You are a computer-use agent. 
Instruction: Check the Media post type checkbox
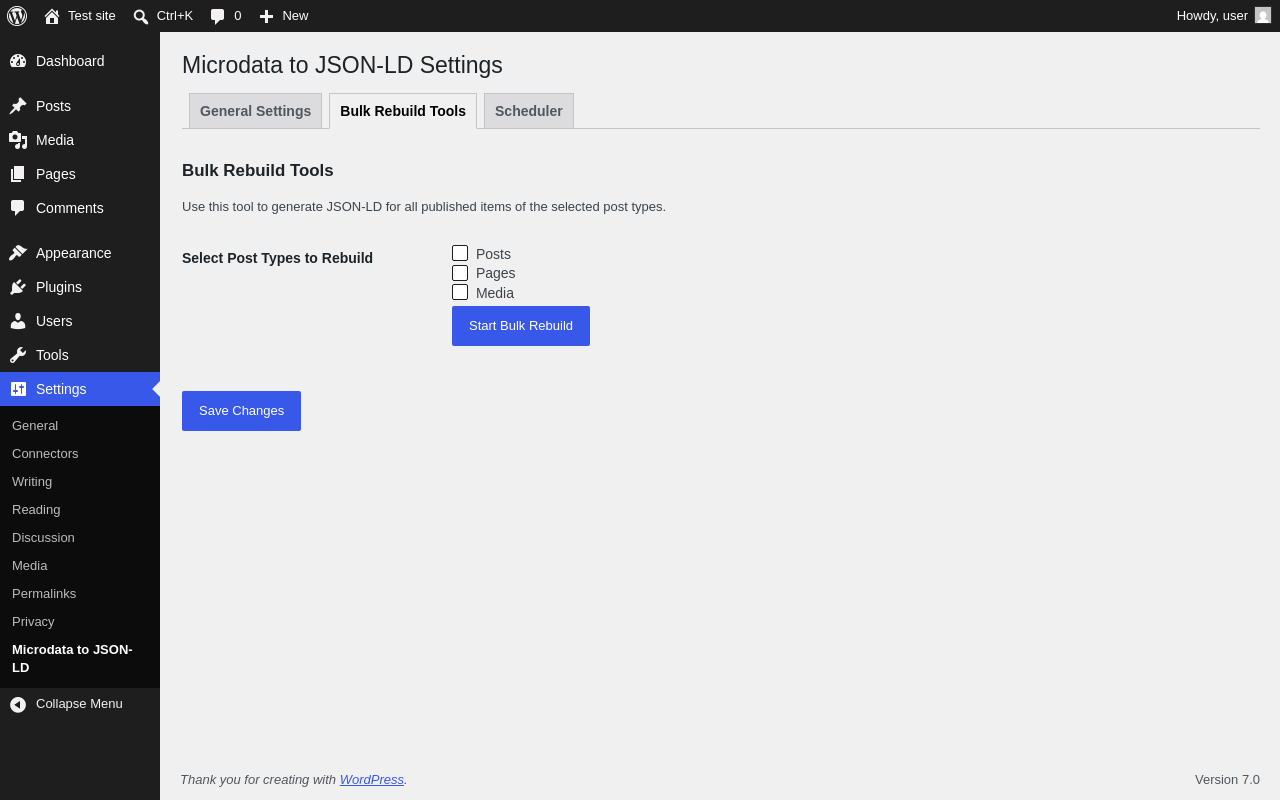(x=460, y=292)
